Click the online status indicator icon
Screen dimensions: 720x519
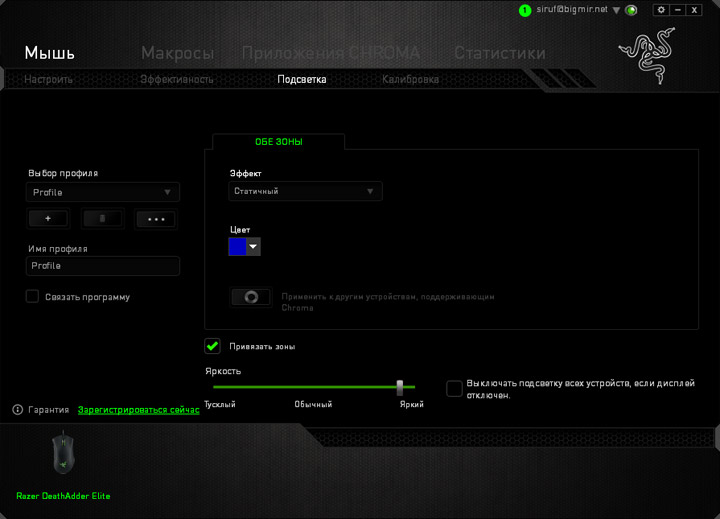pos(631,10)
